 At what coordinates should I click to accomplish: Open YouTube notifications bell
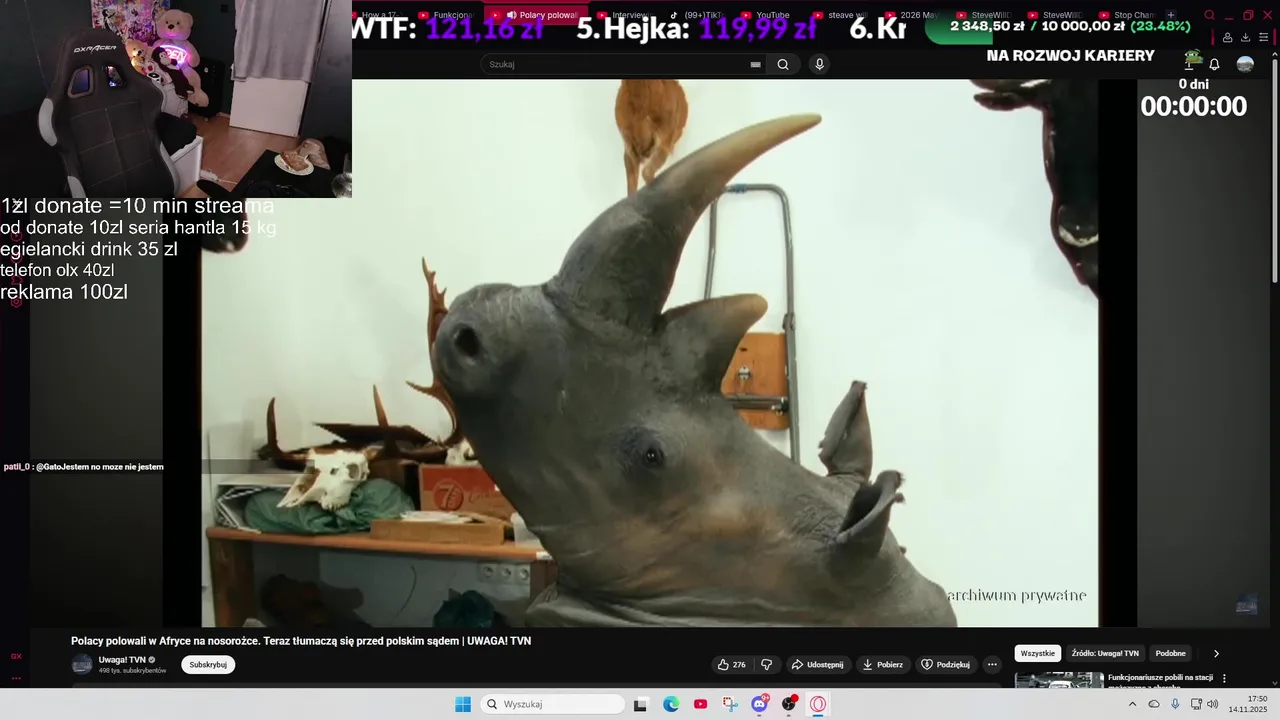1214,64
